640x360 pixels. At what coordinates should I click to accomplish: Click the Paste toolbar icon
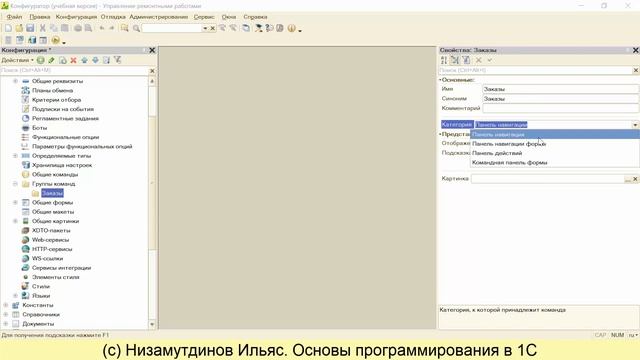64,28
